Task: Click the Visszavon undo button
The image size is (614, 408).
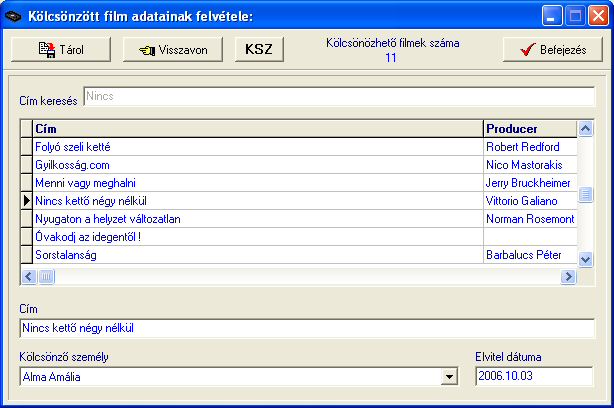Action: pos(173,49)
